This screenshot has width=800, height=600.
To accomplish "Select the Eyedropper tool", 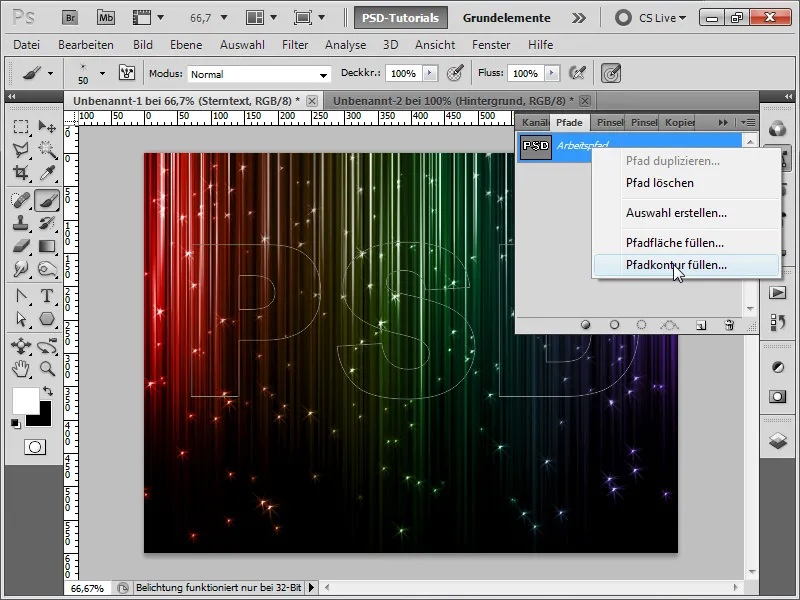I will (47, 173).
